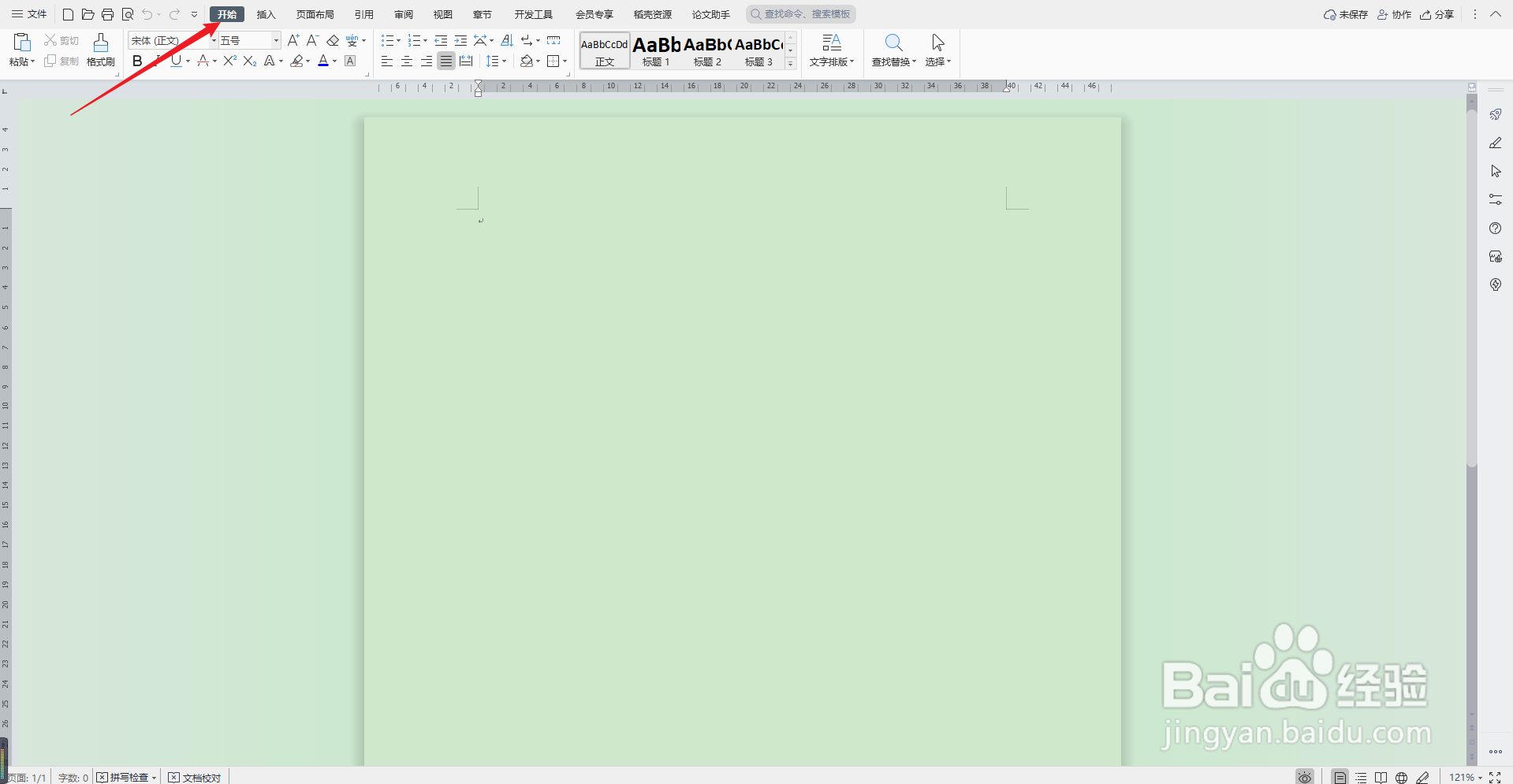Open the font name dropdown
This screenshot has height=784, width=1513.
pyautogui.click(x=214, y=40)
